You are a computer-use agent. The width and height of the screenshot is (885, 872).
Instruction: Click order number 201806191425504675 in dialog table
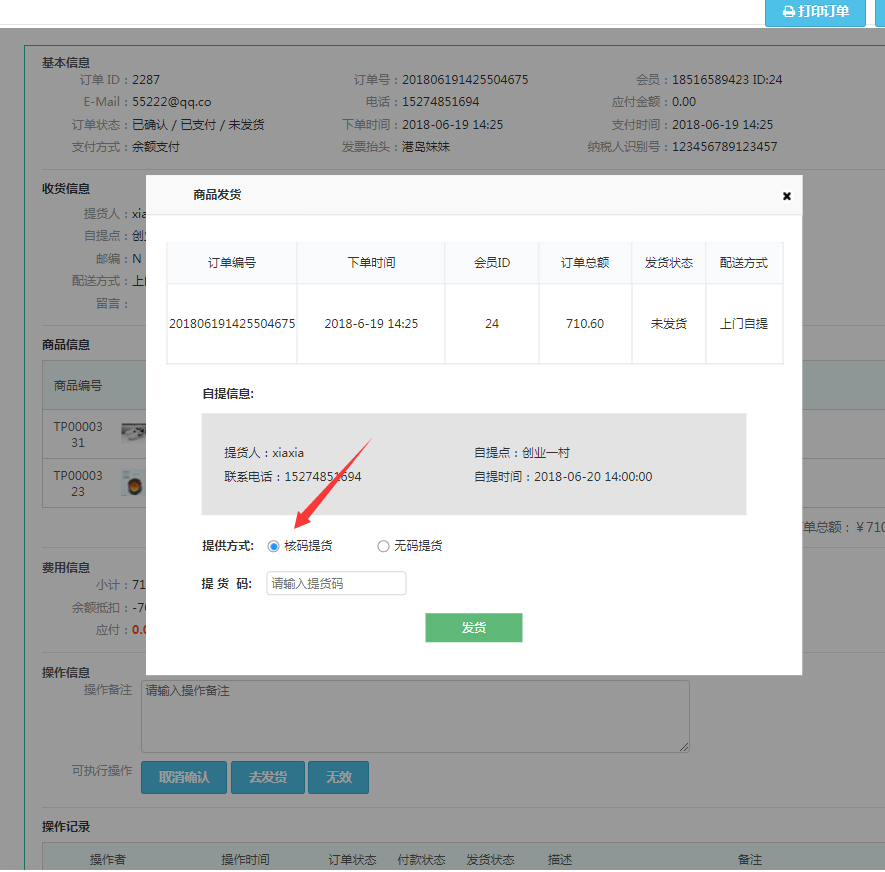pos(232,324)
